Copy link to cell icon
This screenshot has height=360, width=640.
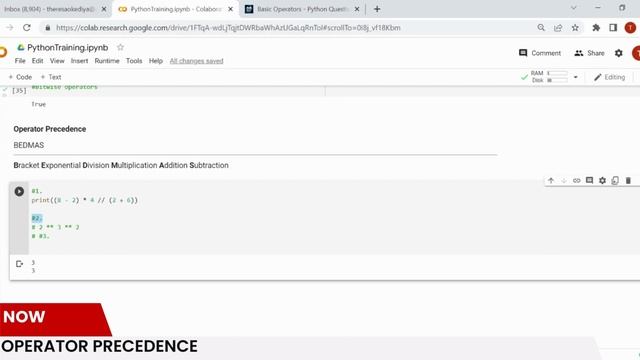point(576,180)
